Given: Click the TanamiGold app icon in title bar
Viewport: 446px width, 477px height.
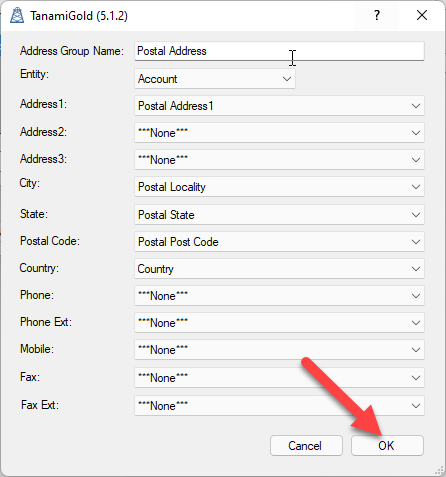Looking at the screenshot, I should point(17,15).
